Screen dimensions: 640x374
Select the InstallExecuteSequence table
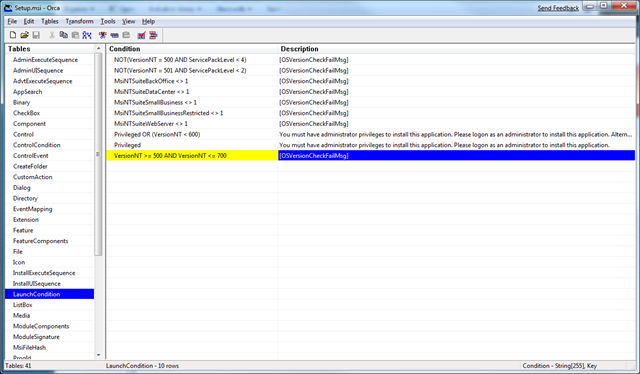point(44,272)
